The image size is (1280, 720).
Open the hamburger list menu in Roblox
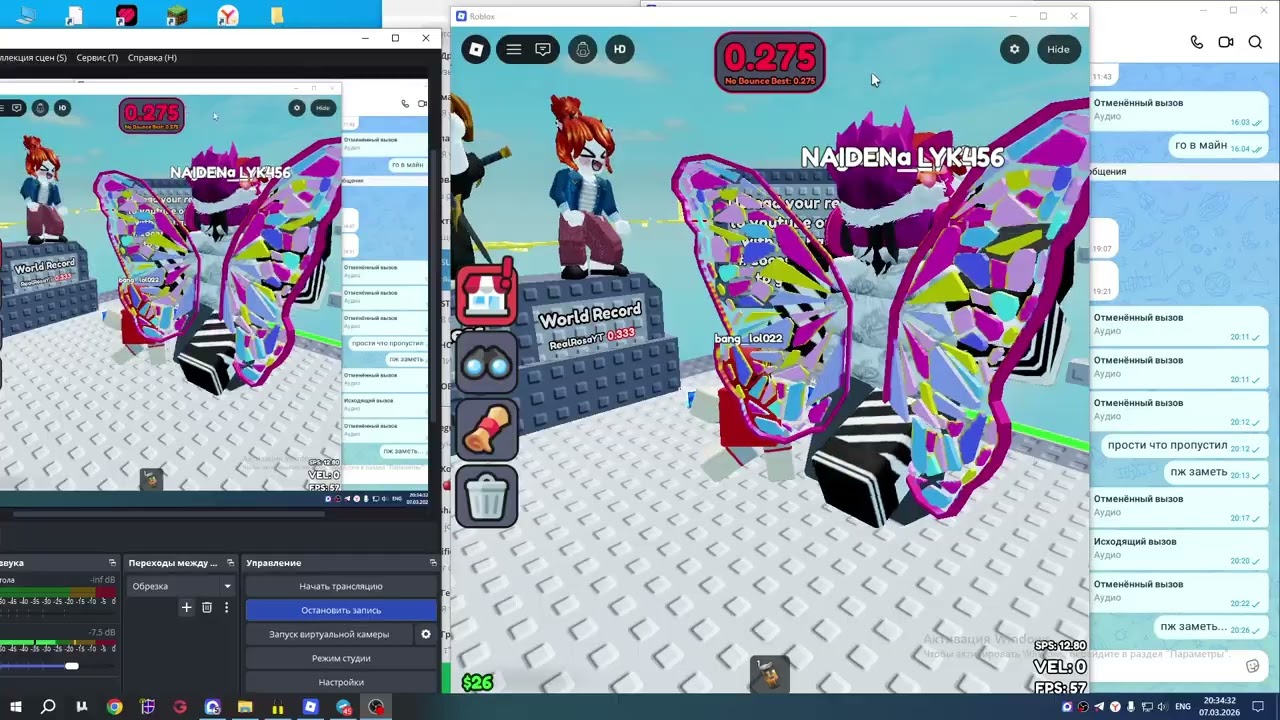click(513, 49)
